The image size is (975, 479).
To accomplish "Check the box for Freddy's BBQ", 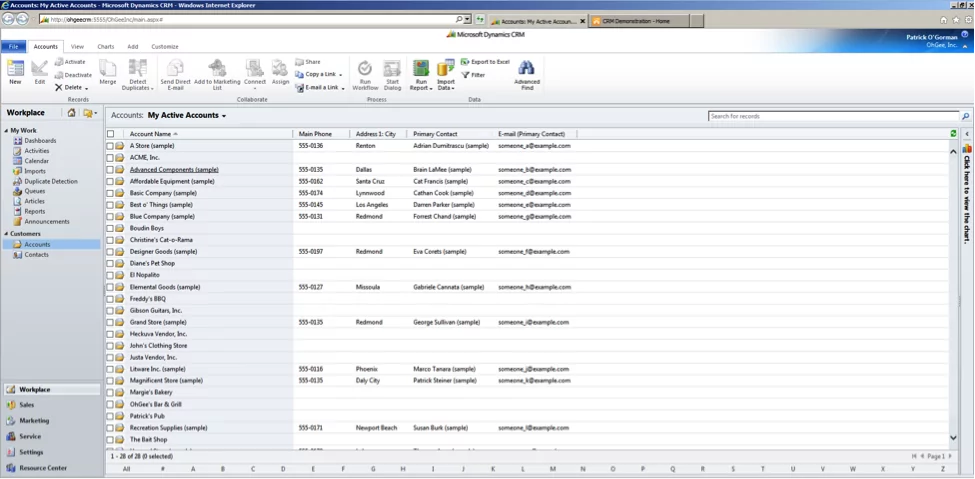I will click(110, 299).
